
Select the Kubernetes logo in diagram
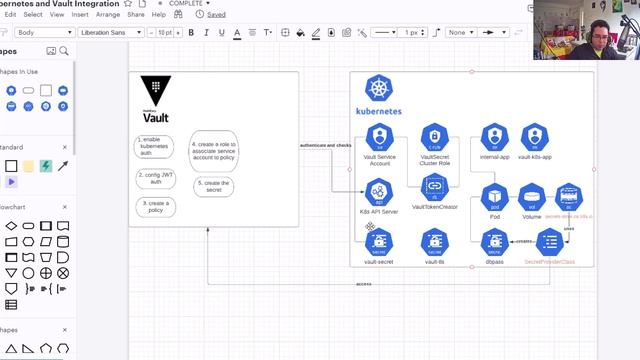coord(379,95)
